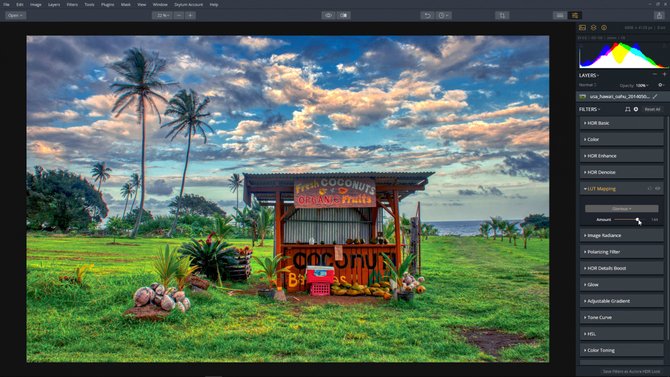Viewport: 670px width, 377px height.
Task: Expand the Polarizing Filter section
Action: 622,252
